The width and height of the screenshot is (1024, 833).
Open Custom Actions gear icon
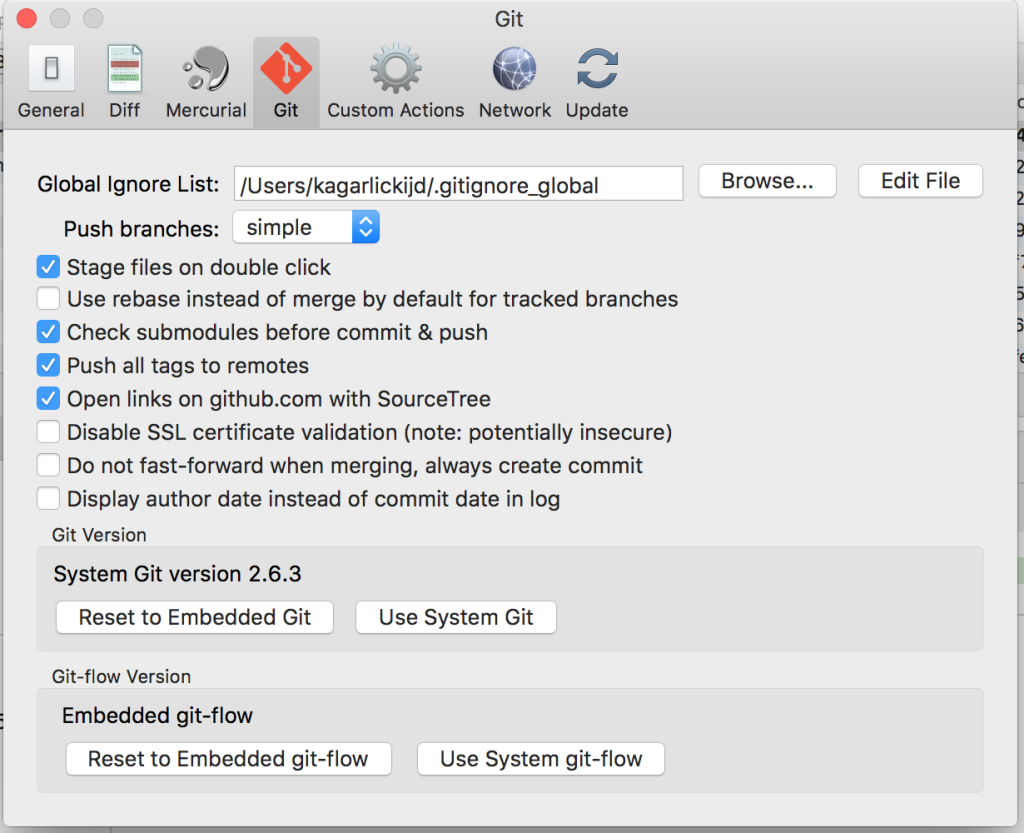point(396,71)
